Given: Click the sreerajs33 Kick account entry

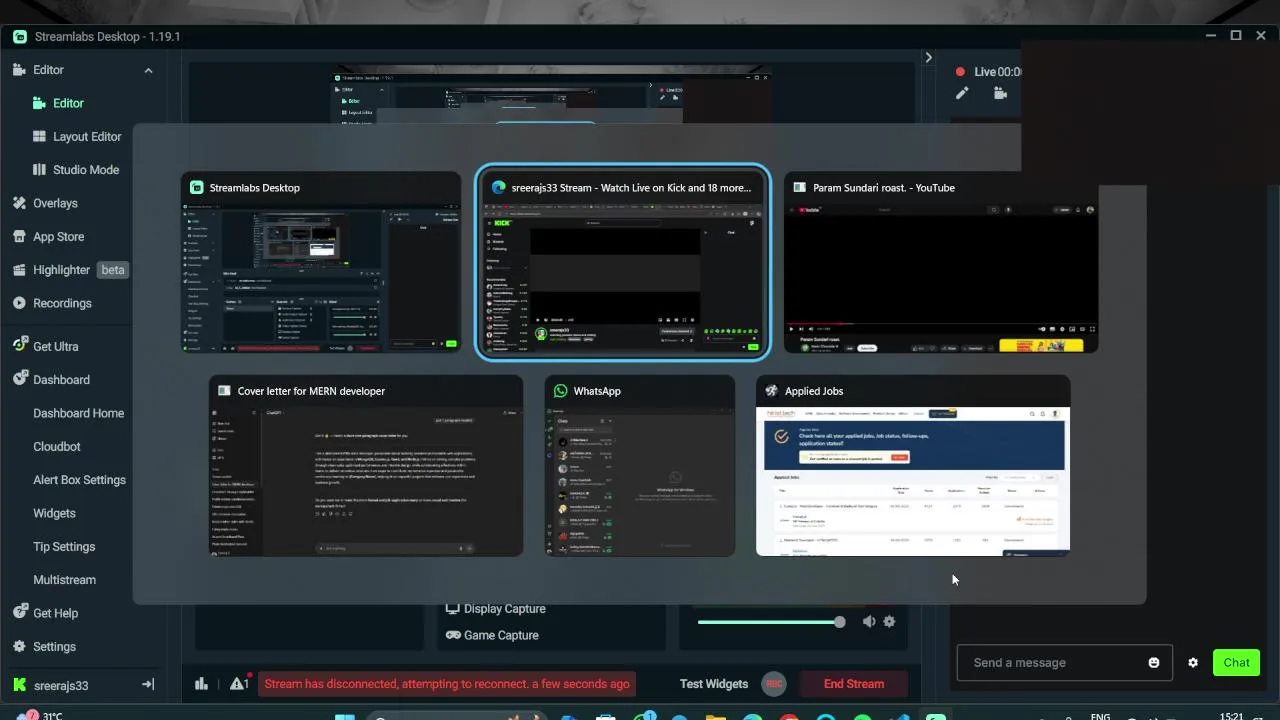Looking at the screenshot, I should point(50,685).
